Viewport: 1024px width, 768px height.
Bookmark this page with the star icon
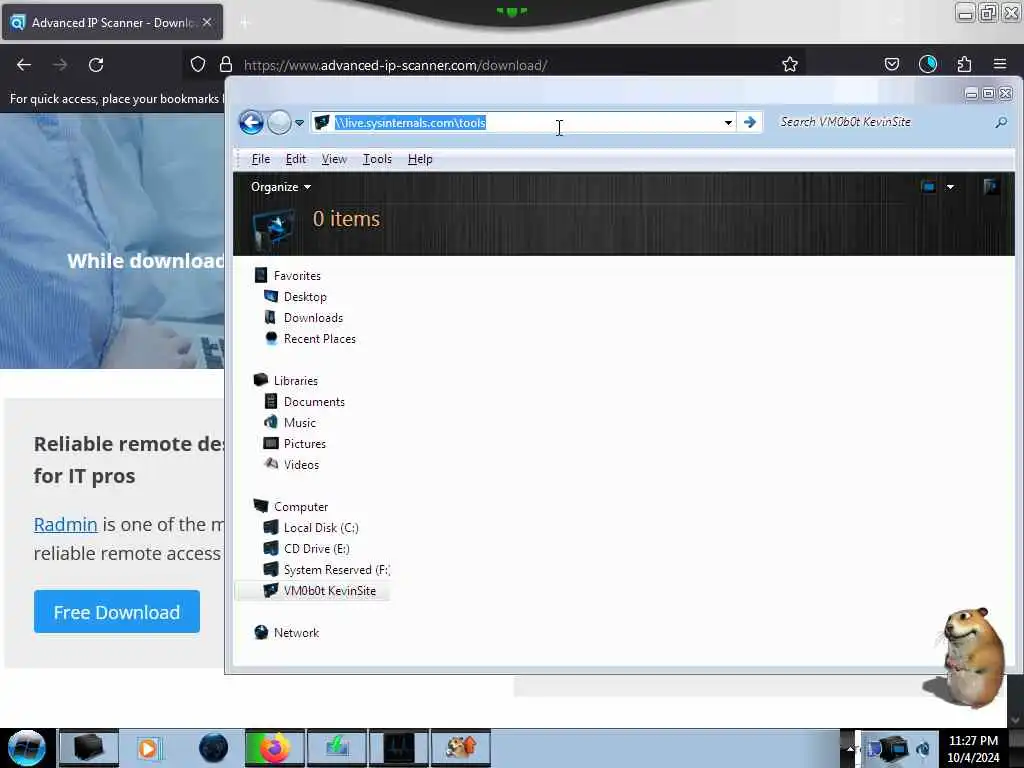click(x=790, y=64)
